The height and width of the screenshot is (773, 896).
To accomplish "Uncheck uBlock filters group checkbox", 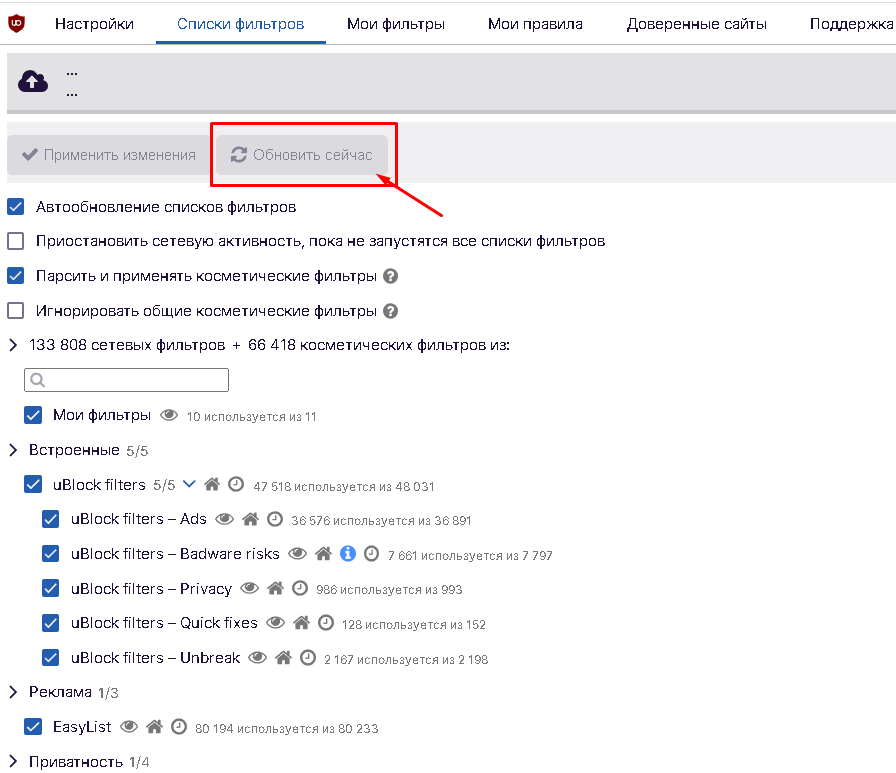I will (x=33, y=484).
